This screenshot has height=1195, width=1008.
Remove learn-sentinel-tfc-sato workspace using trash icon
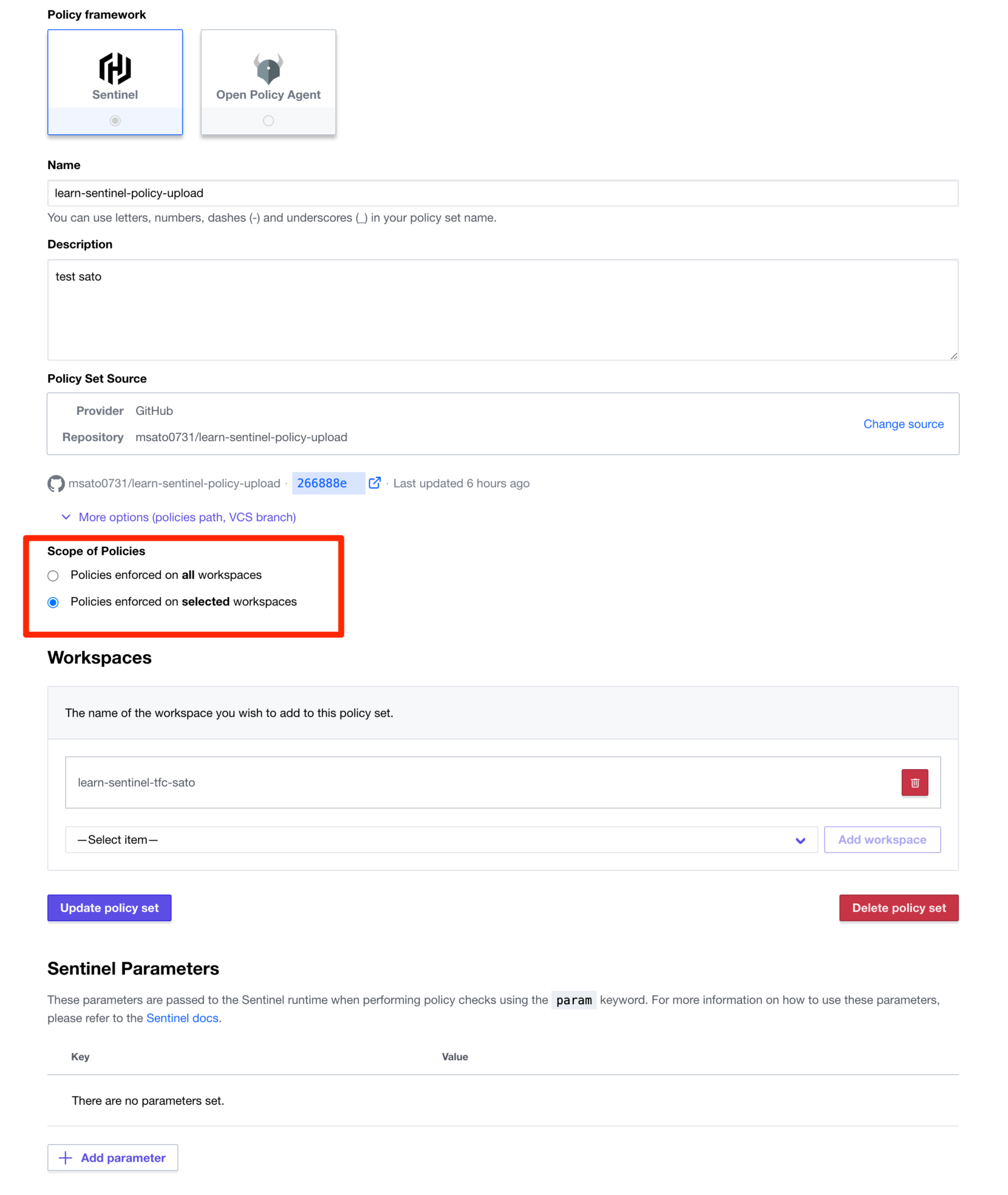(x=914, y=782)
